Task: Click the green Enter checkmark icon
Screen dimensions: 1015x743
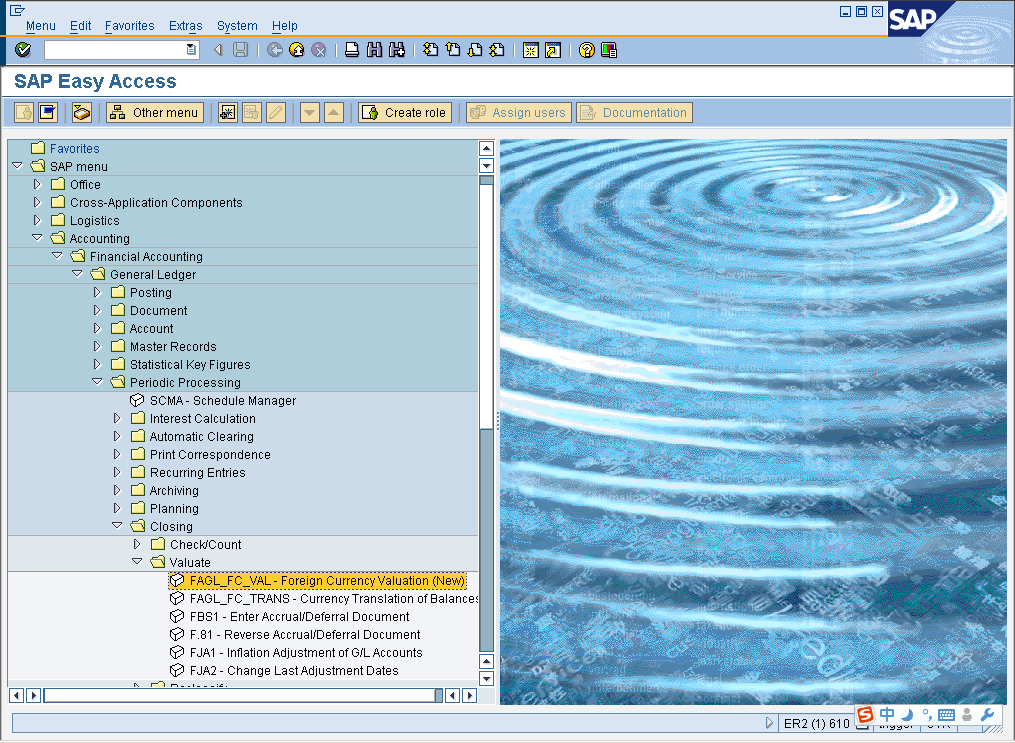Action: point(22,49)
